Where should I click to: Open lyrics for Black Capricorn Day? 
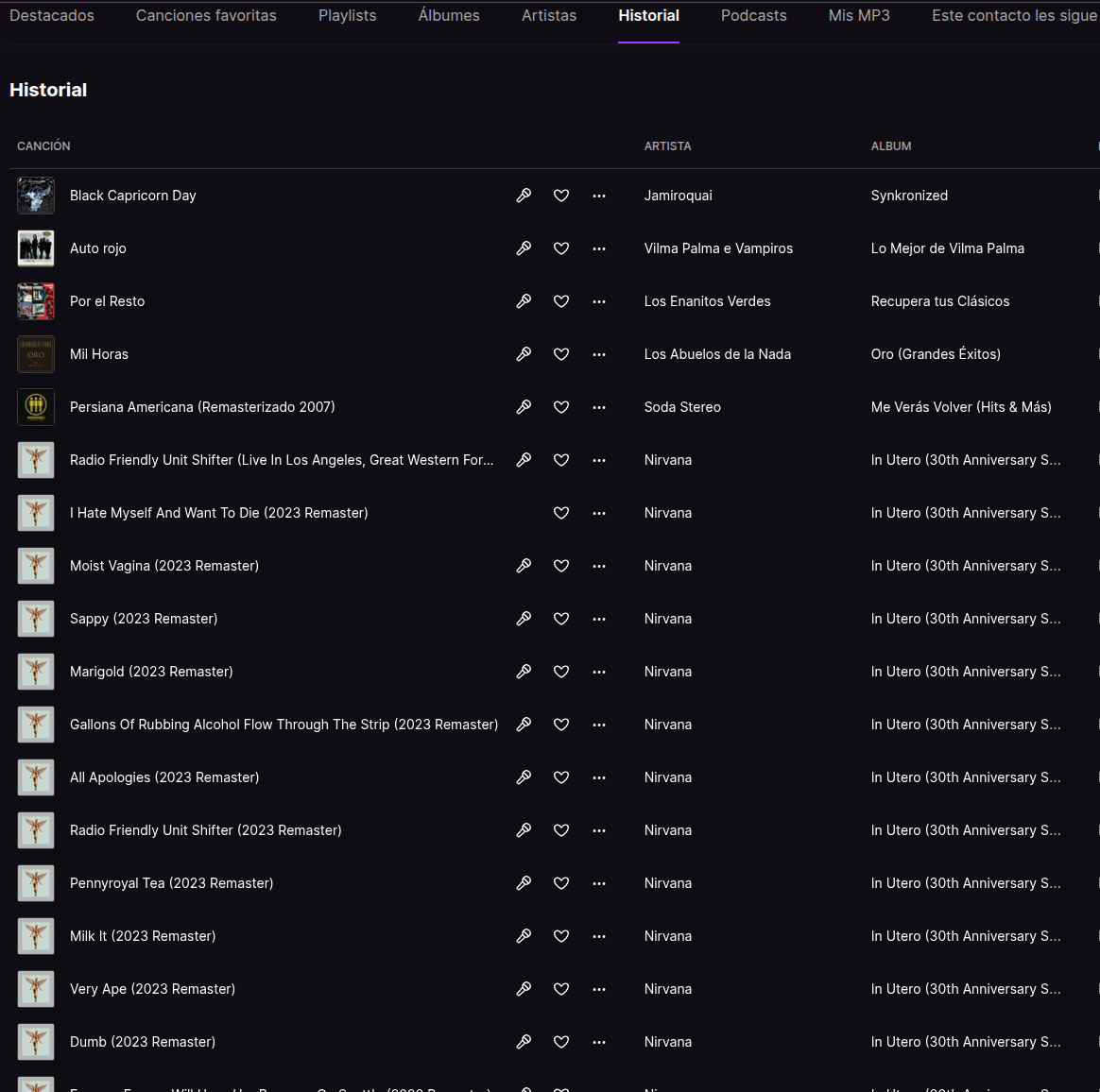click(524, 196)
